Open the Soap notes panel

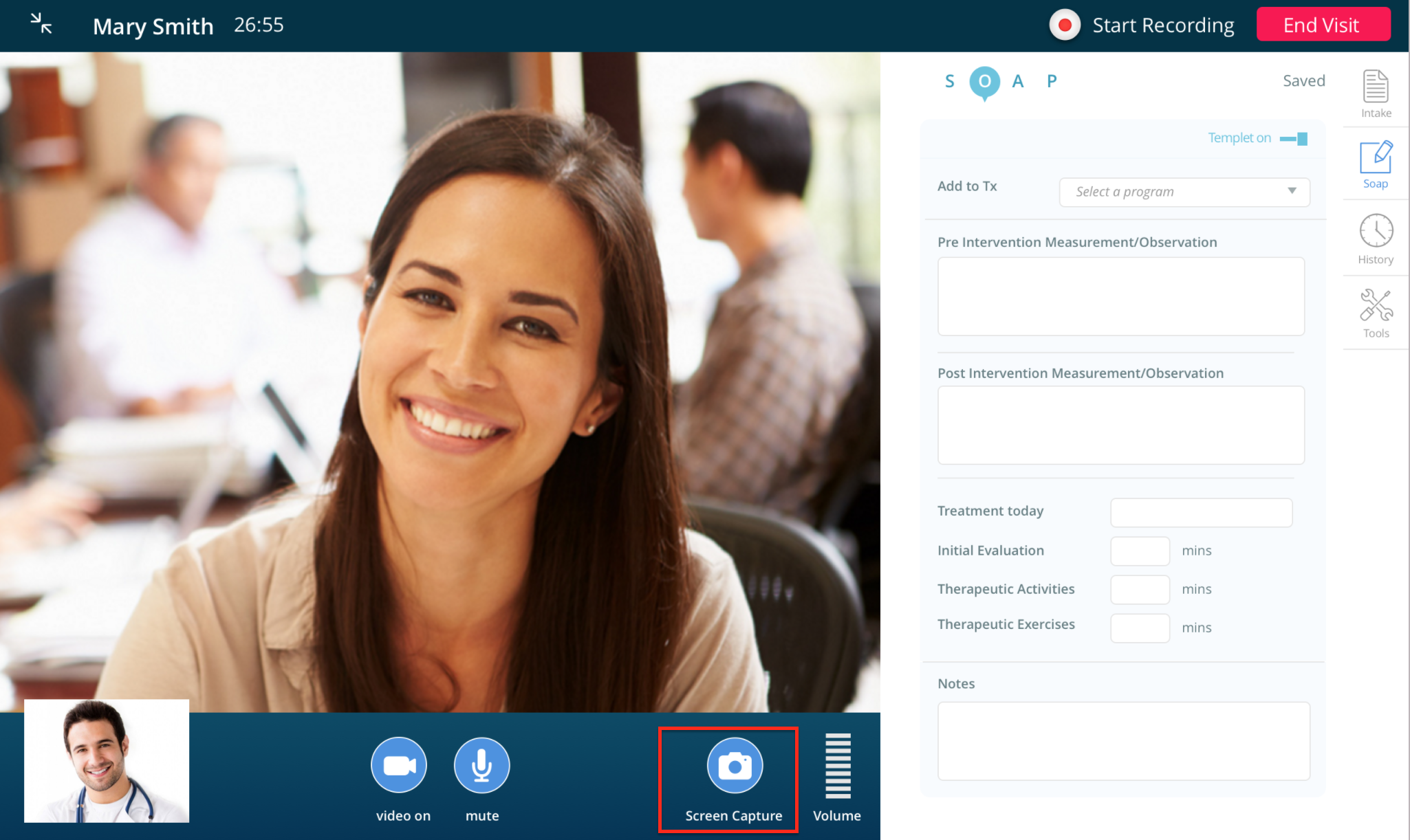(x=1376, y=164)
